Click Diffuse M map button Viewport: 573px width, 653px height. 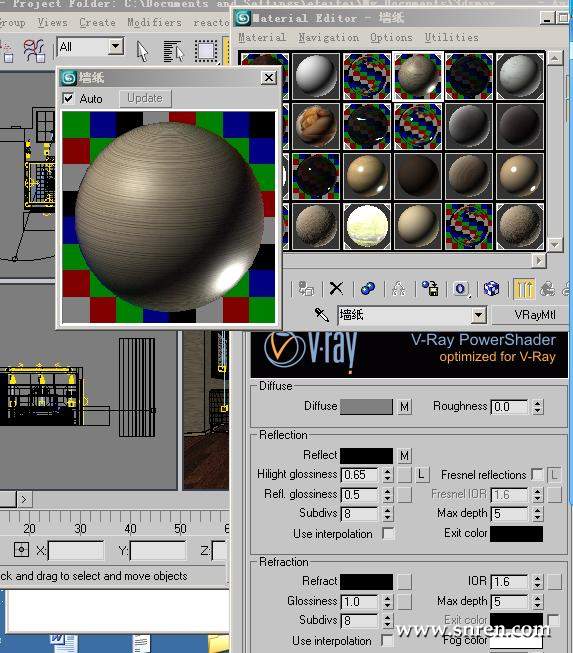pyautogui.click(x=404, y=406)
